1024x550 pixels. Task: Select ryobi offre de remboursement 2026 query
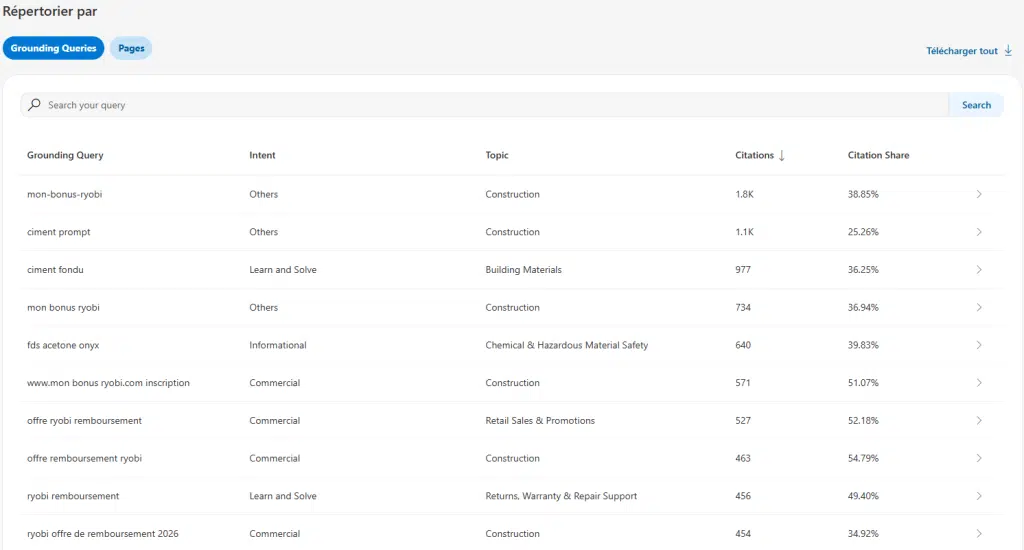pyautogui.click(x=103, y=534)
